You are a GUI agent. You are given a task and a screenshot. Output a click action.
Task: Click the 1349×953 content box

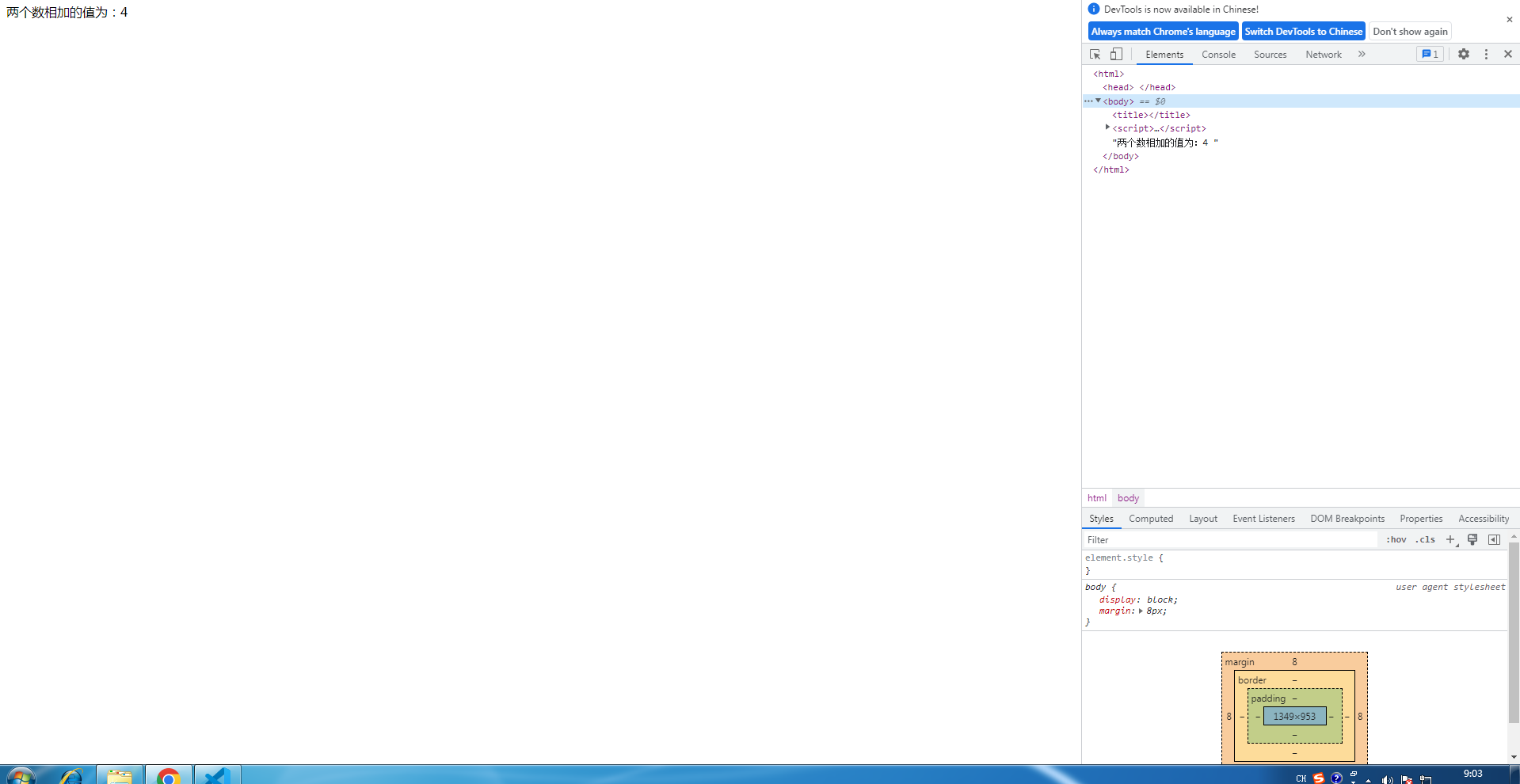tap(1294, 717)
